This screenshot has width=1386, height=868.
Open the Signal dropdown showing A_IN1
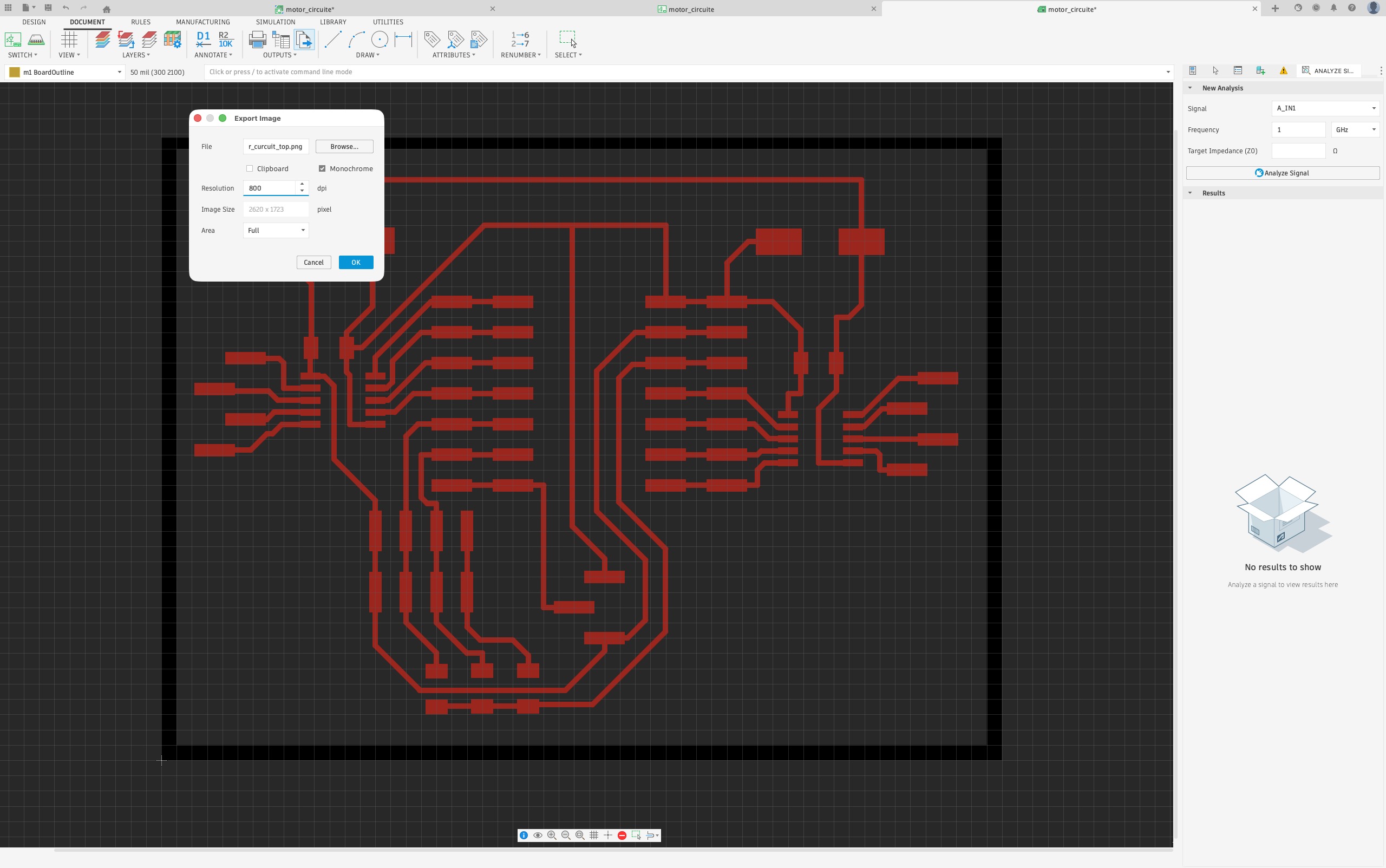tap(1325, 108)
